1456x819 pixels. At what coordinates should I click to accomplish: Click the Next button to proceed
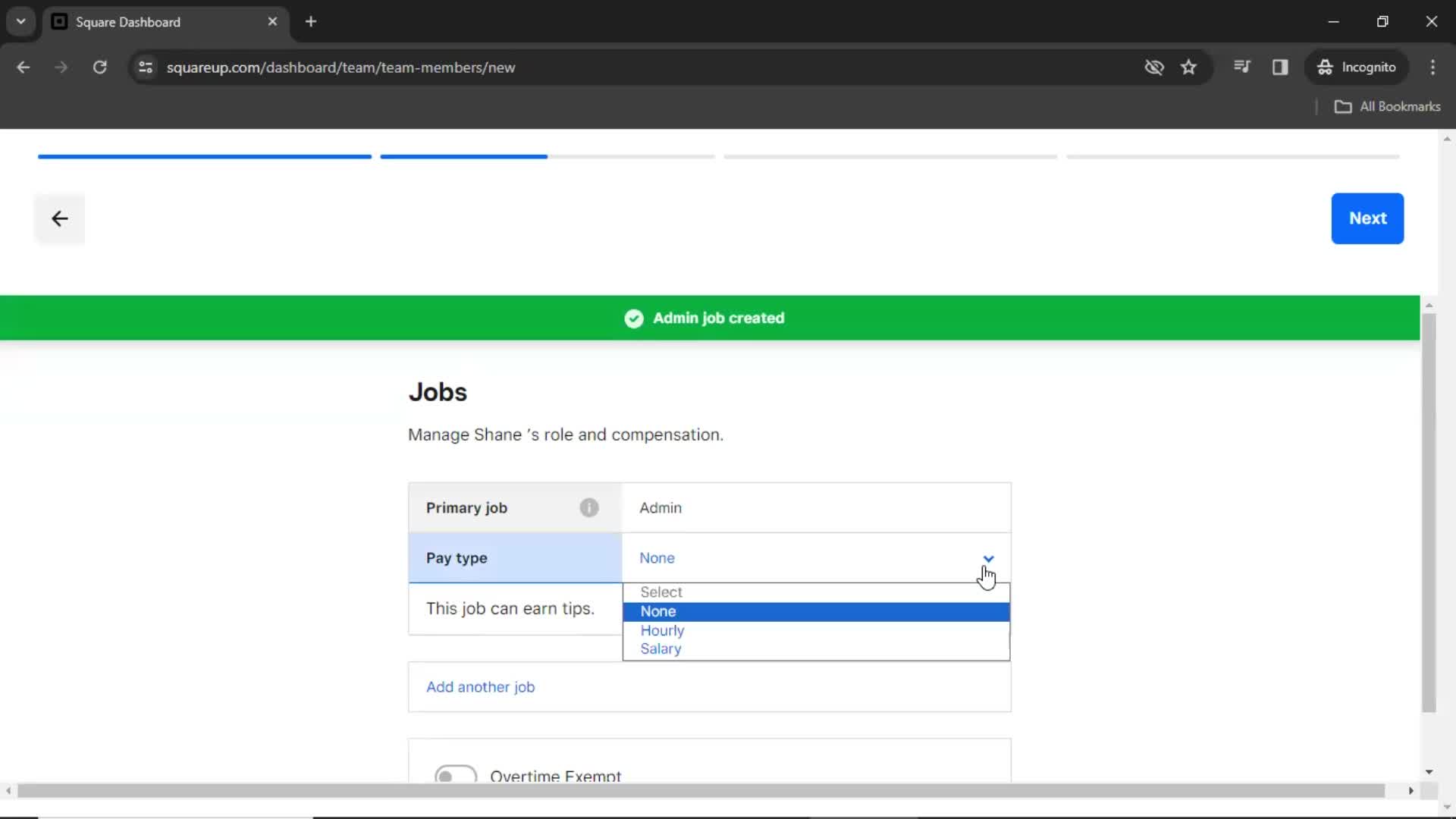pos(1368,218)
